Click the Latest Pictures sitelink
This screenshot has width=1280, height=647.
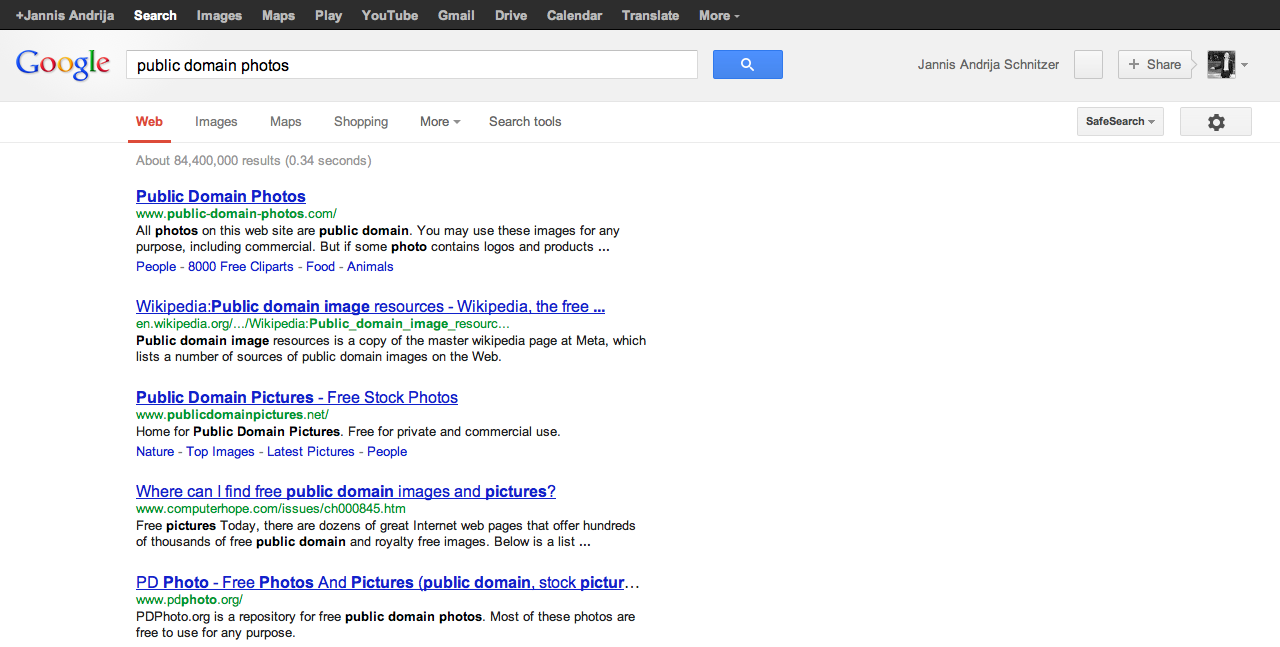[x=311, y=452]
